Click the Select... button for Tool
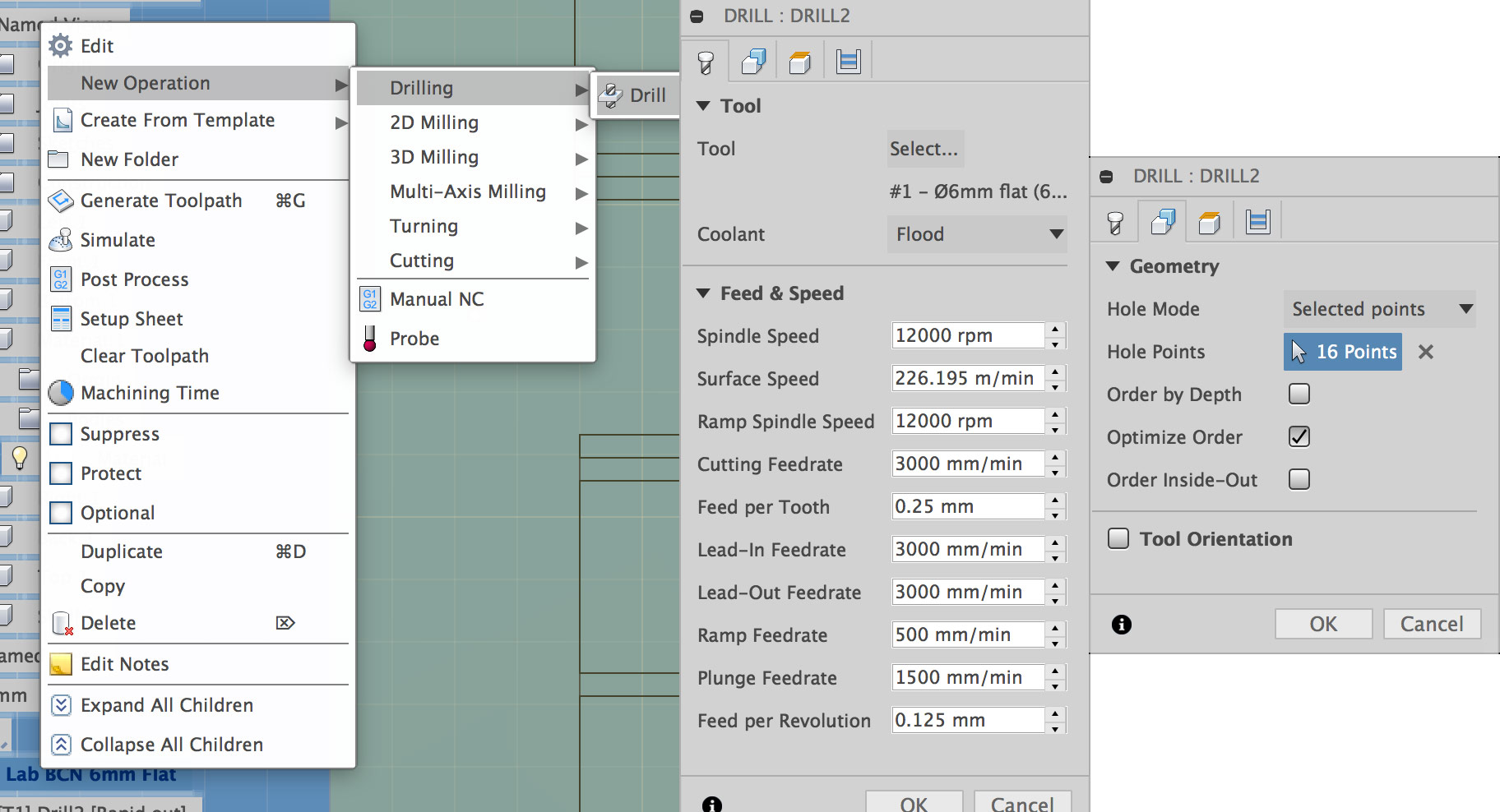This screenshot has width=1500, height=812. point(924,149)
